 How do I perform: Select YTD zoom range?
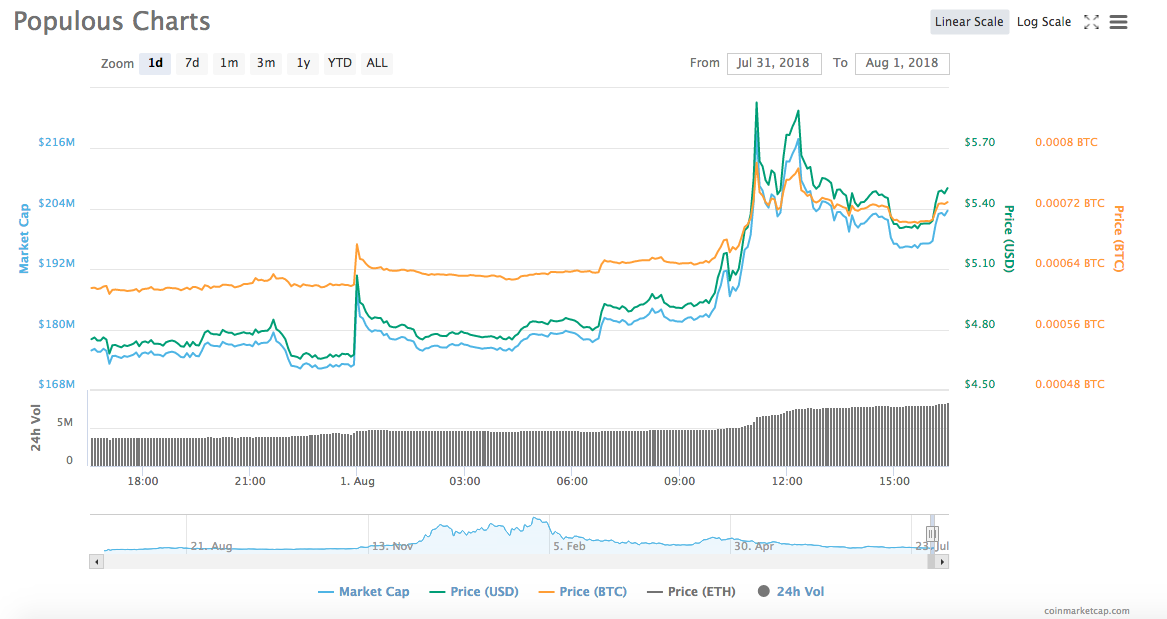[340, 63]
